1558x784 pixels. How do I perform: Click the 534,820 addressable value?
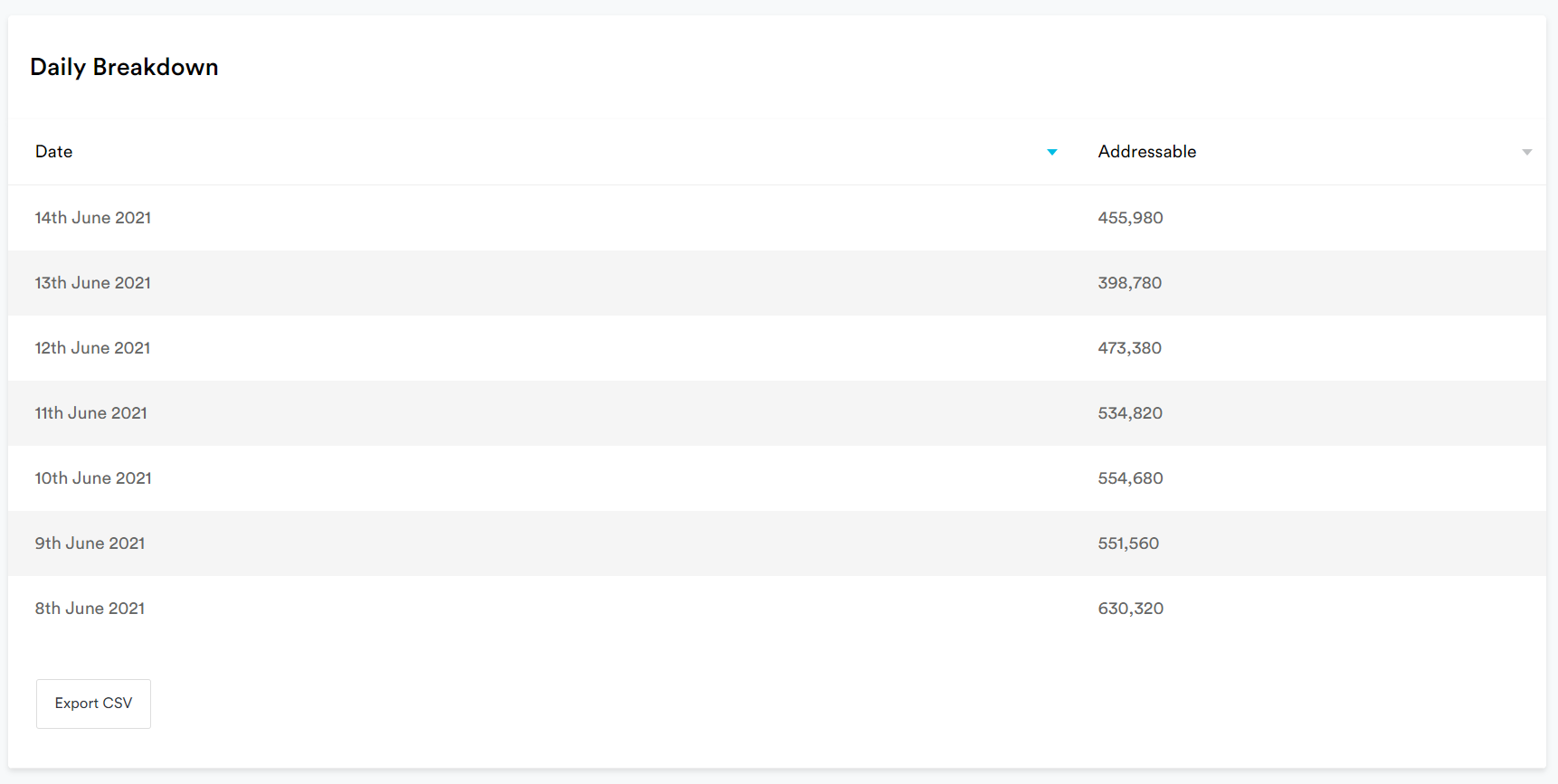click(x=1130, y=413)
